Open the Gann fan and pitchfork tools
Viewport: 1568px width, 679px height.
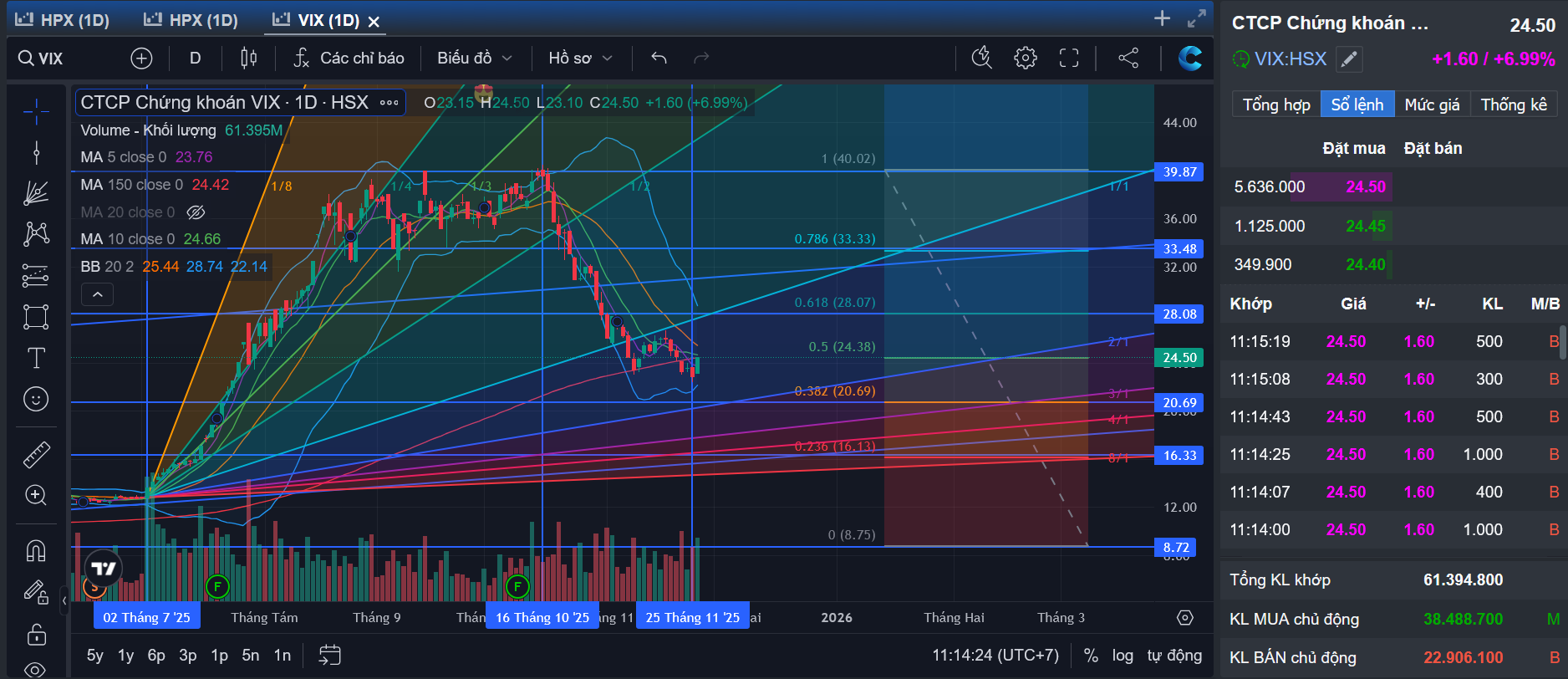pyautogui.click(x=36, y=193)
